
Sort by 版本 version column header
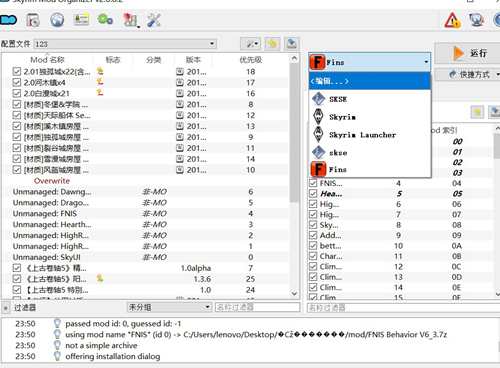193,60
